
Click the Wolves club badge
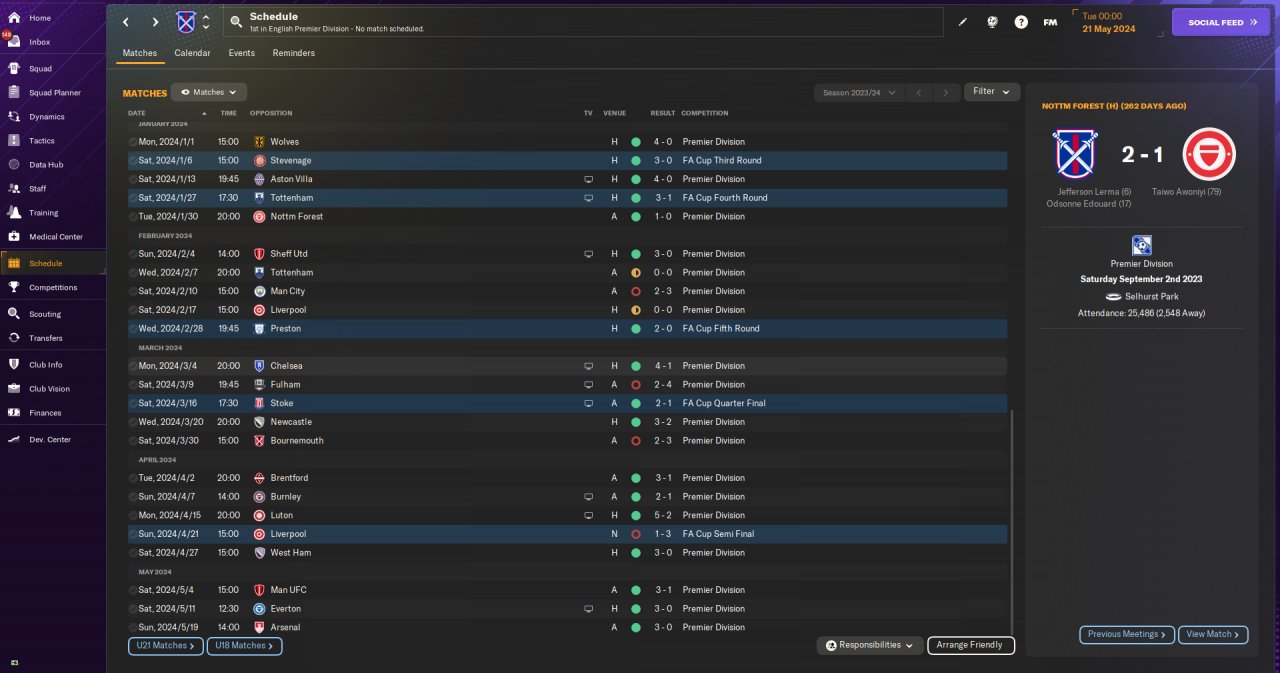click(x=260, y=142)
